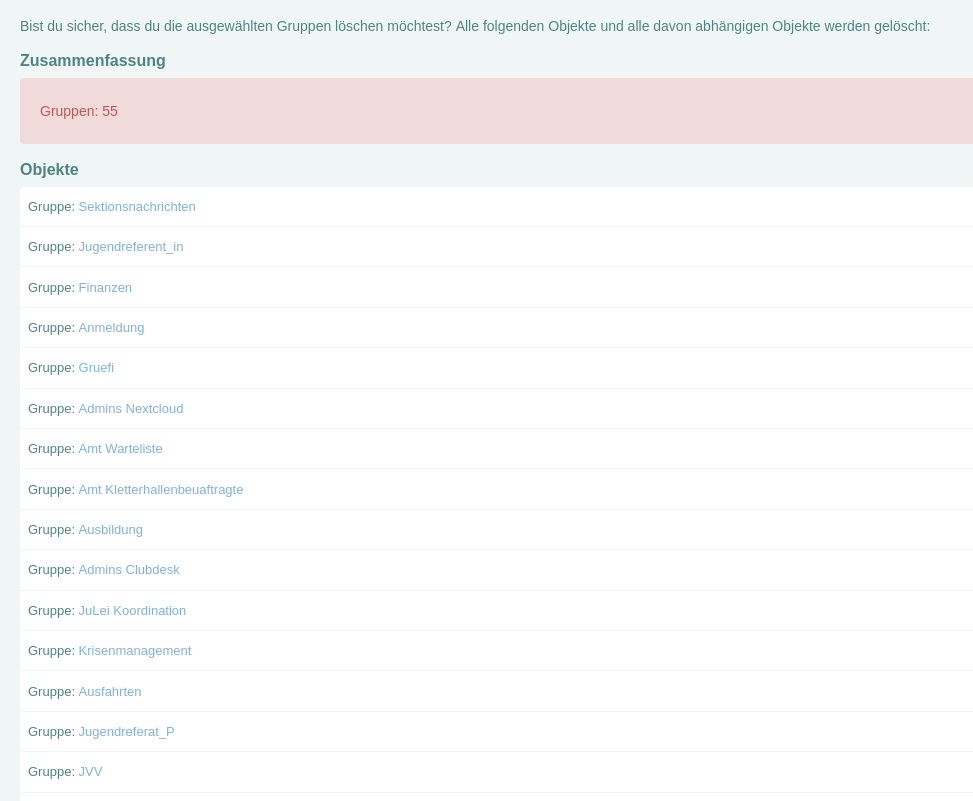Open the JuLei Koordination group
Image resolution: width=973 pixels, height=801 pixels.
coord(132,611)
